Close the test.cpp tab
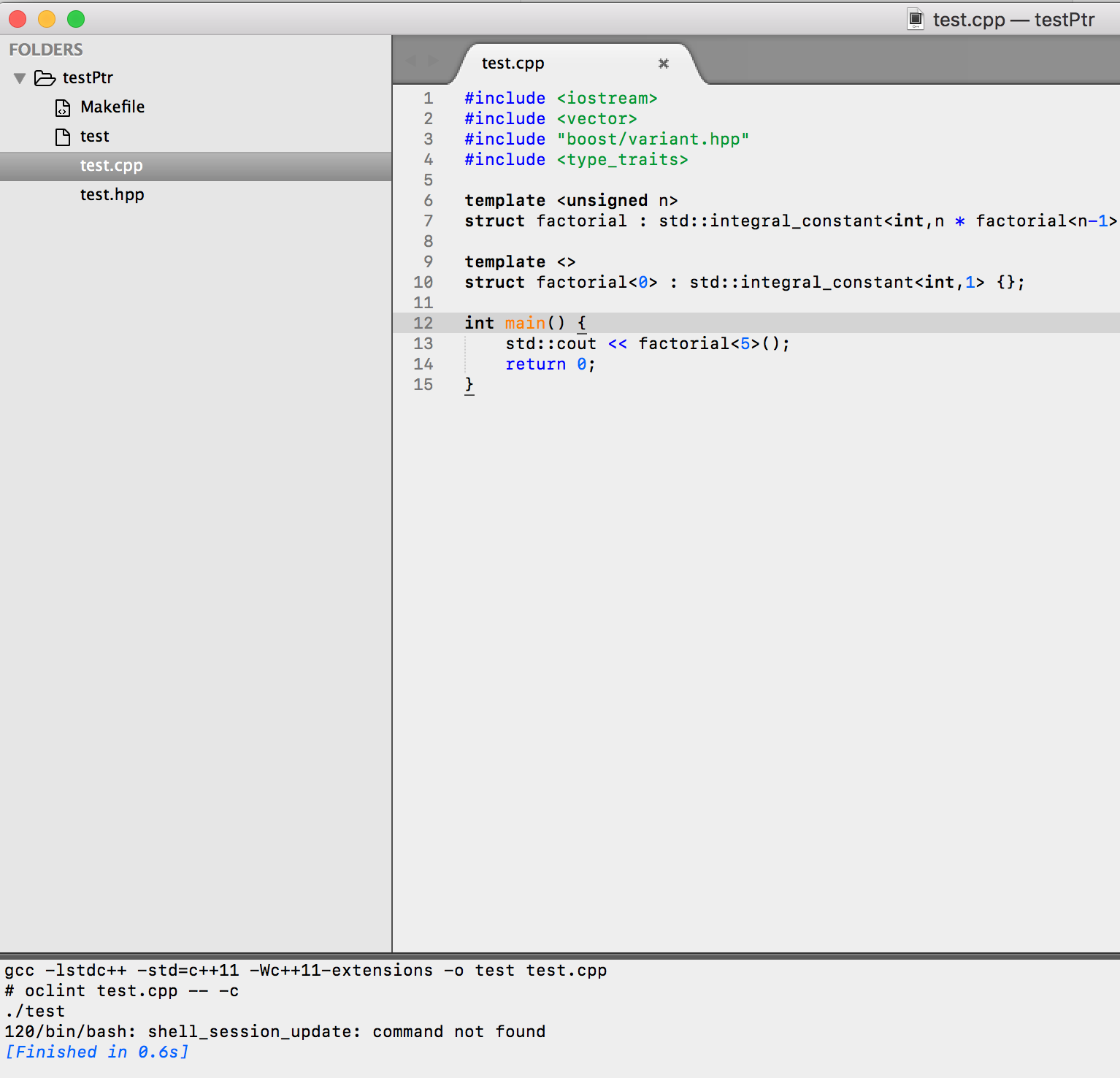Viewport: 1120px width, 1078px height. click(663, 64)
